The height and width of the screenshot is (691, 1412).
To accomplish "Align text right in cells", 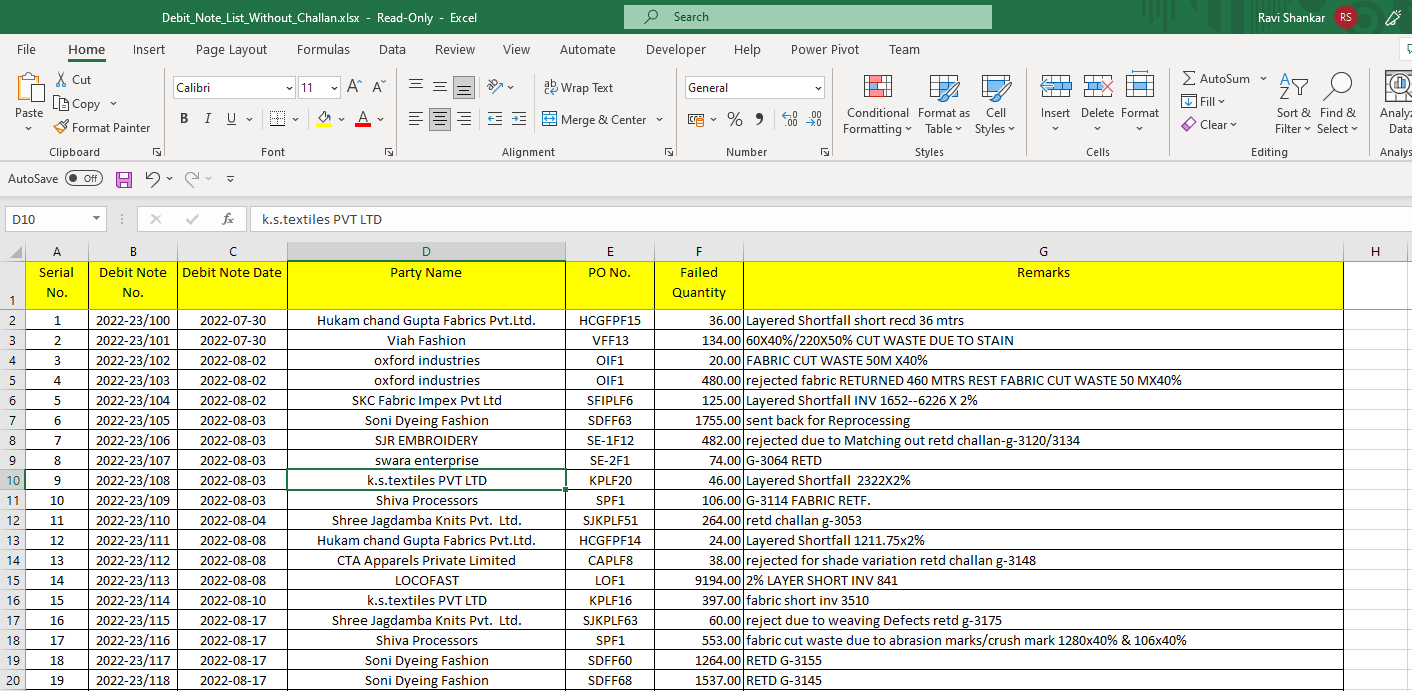I will 464,119.
